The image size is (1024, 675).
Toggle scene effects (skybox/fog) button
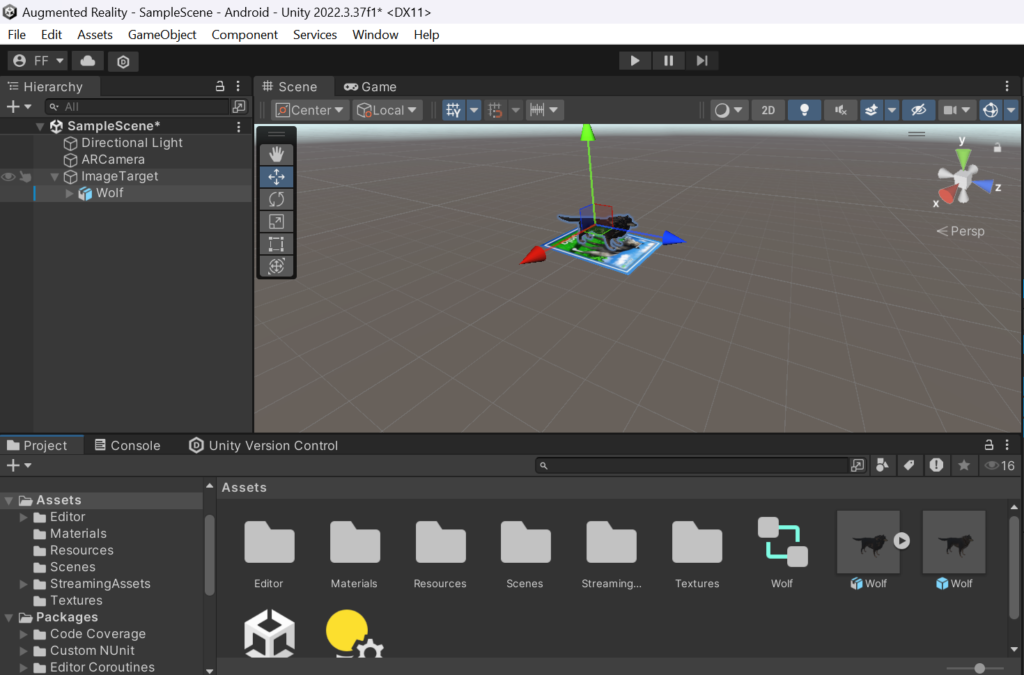click(x=871, y=110)
